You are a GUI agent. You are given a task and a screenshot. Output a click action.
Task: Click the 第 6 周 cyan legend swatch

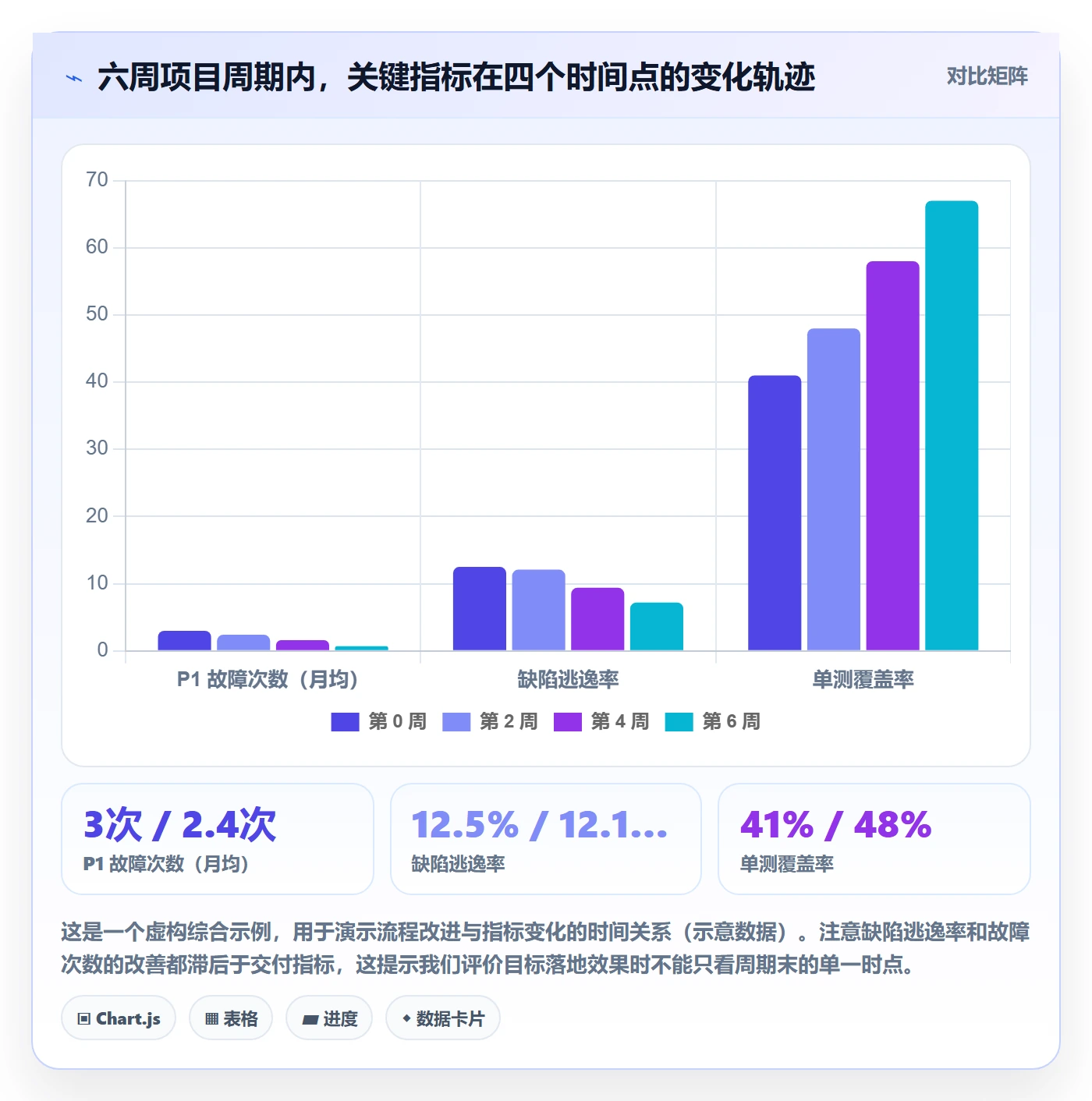[x=679, y=722]
